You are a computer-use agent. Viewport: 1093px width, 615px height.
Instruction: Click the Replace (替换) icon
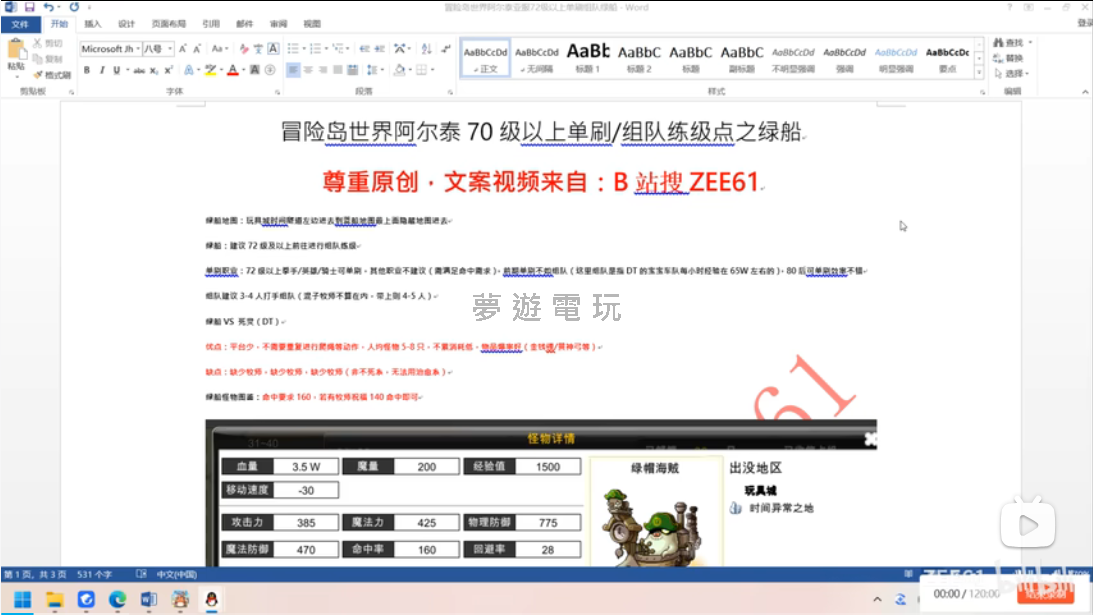[1008, 58]
